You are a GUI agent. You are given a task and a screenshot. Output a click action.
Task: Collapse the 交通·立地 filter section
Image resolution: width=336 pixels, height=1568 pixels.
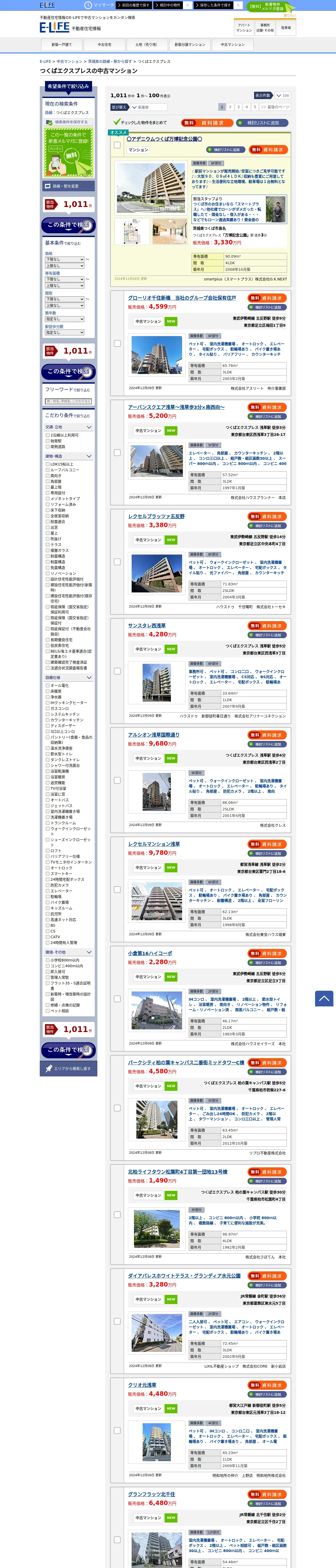click(x=68, y=427)
